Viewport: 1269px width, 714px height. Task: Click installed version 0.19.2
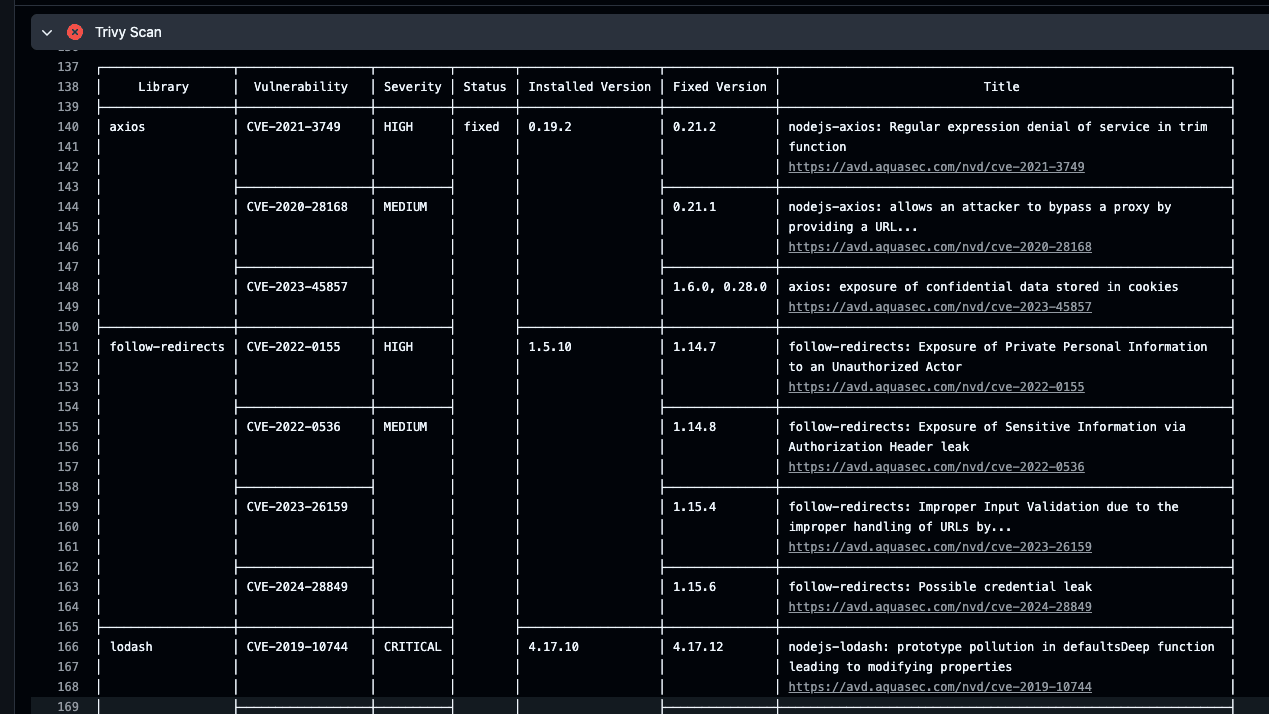point(550,127)
